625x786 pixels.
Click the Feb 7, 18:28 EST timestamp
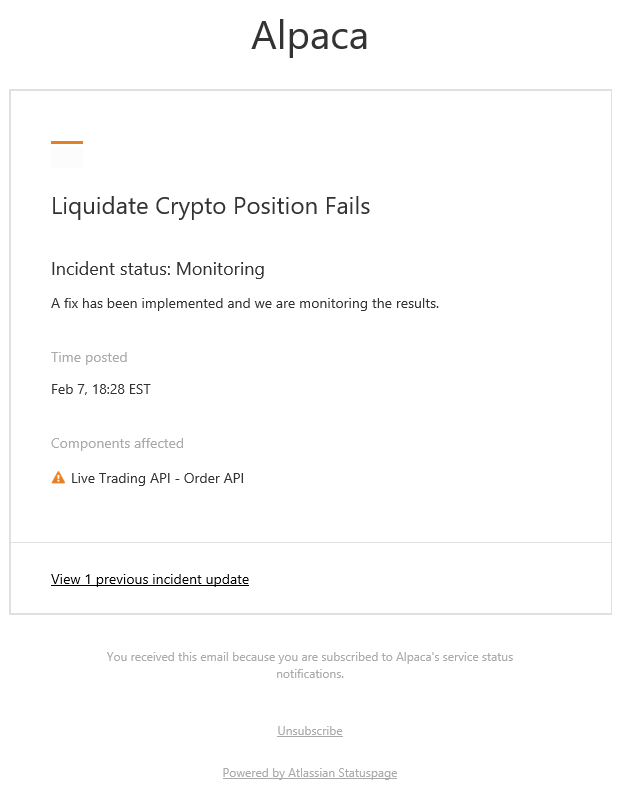101,389
